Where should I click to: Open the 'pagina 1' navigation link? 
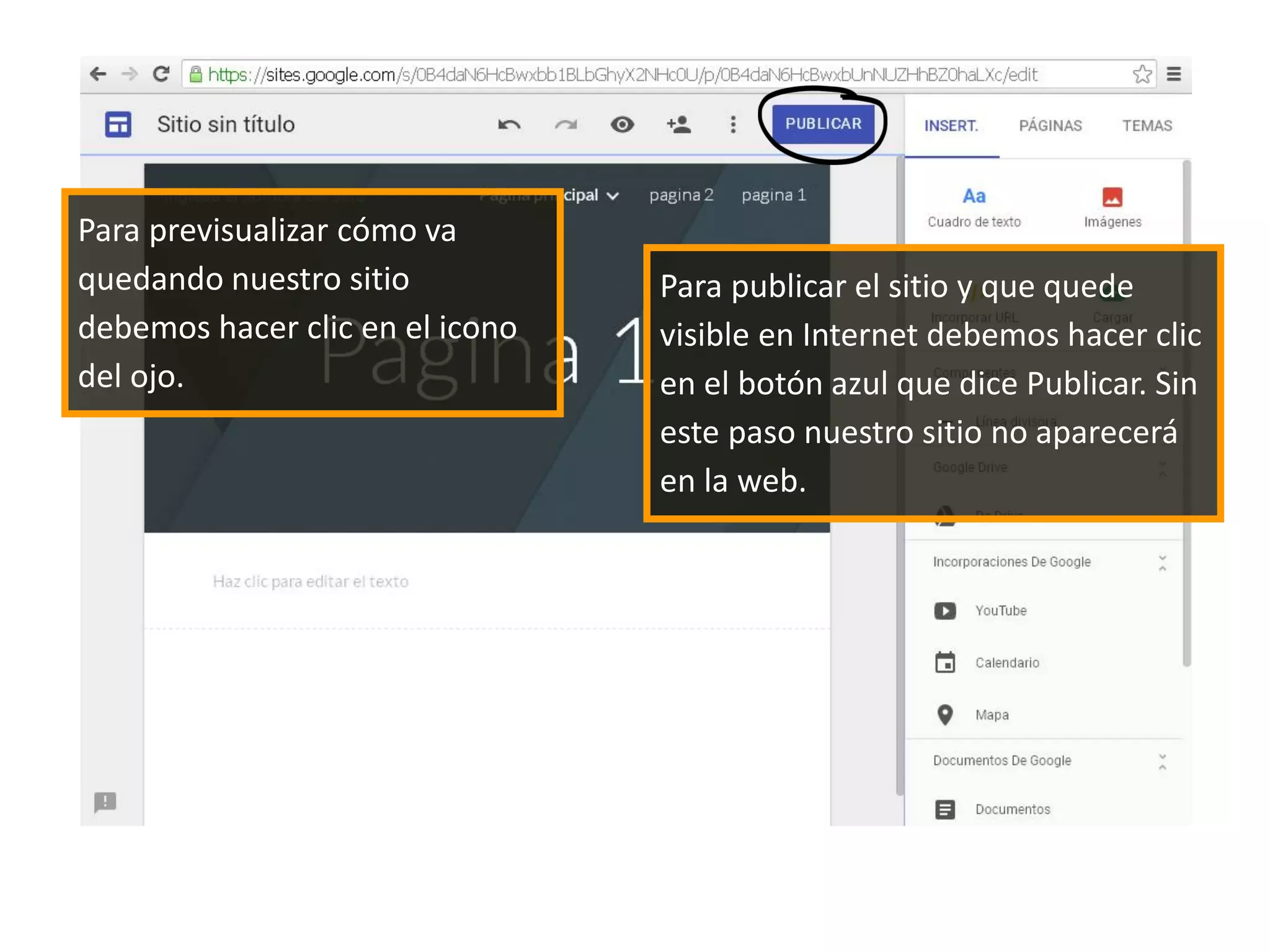click(x=774, y=195)
